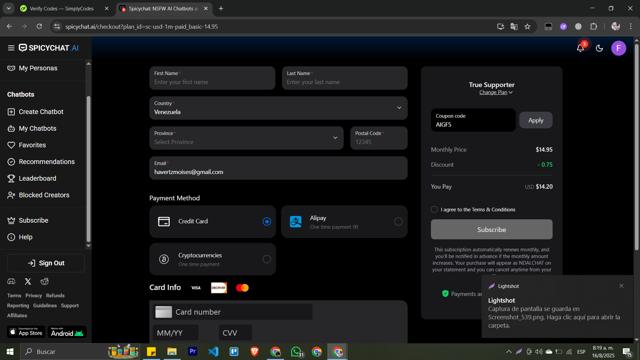Go back in browser history

[9, 27]
